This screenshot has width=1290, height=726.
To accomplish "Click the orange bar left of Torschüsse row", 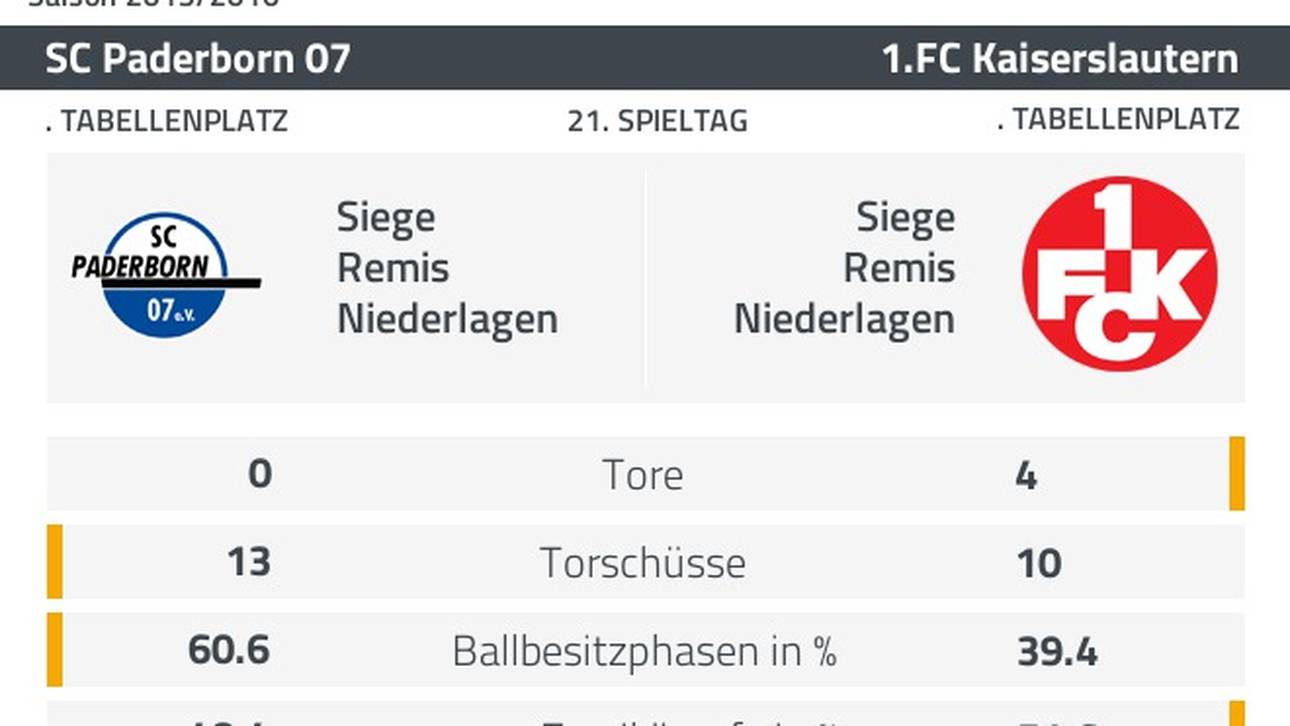I will click(x=55, y=562).
